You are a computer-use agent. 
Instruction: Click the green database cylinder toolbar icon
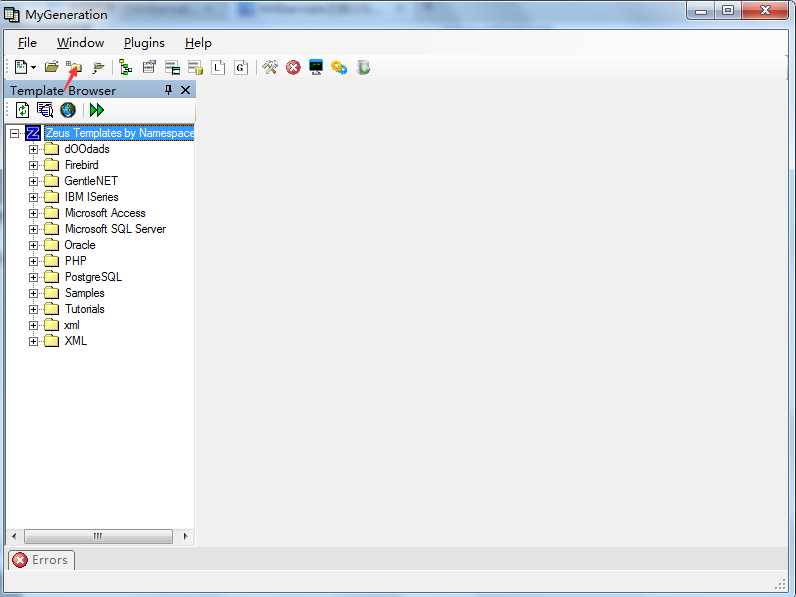click(363, 67)
